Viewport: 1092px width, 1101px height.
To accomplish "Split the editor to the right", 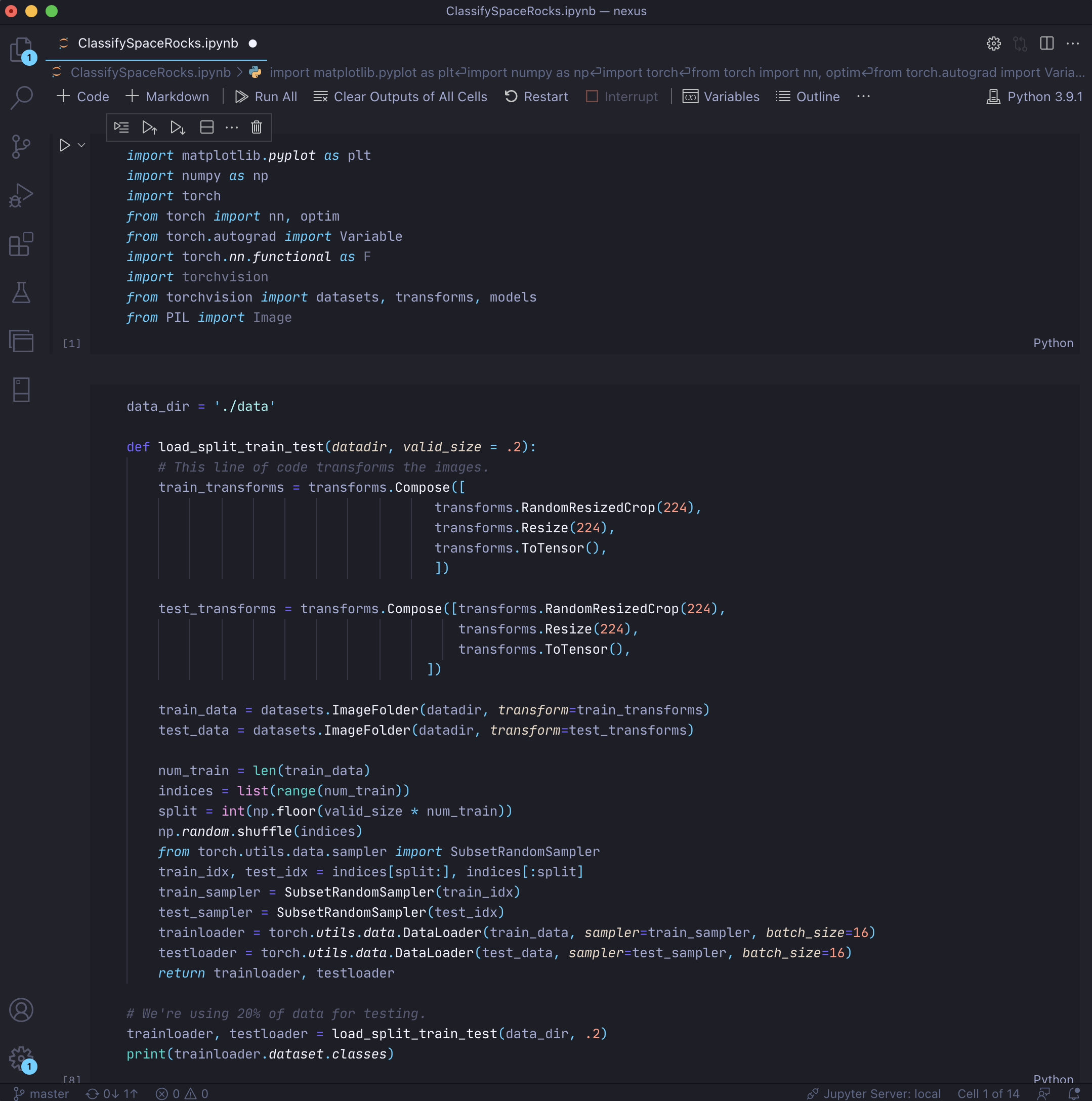I will click(x=1046, y=44).
